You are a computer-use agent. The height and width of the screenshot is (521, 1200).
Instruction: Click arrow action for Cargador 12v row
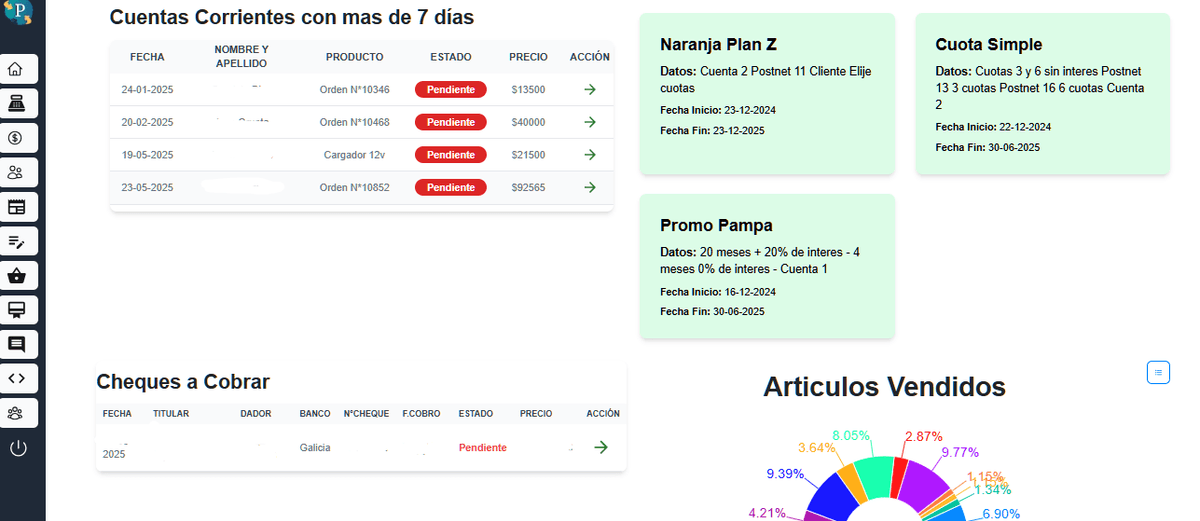coord(590,155)
